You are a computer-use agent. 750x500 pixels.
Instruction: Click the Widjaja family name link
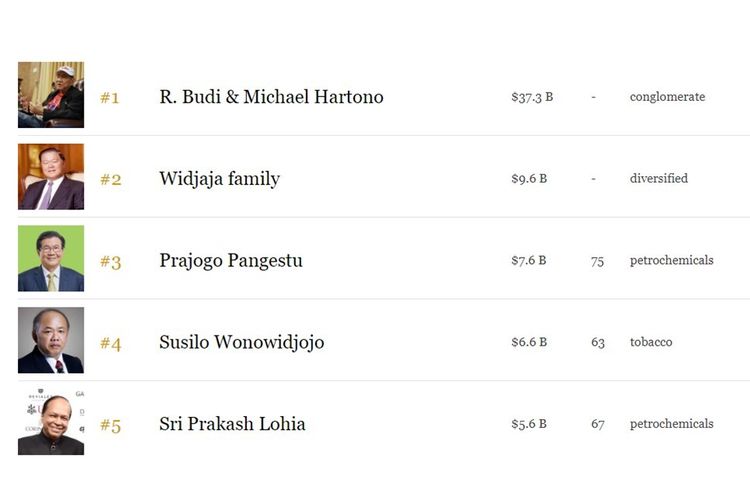click(219, 179)
